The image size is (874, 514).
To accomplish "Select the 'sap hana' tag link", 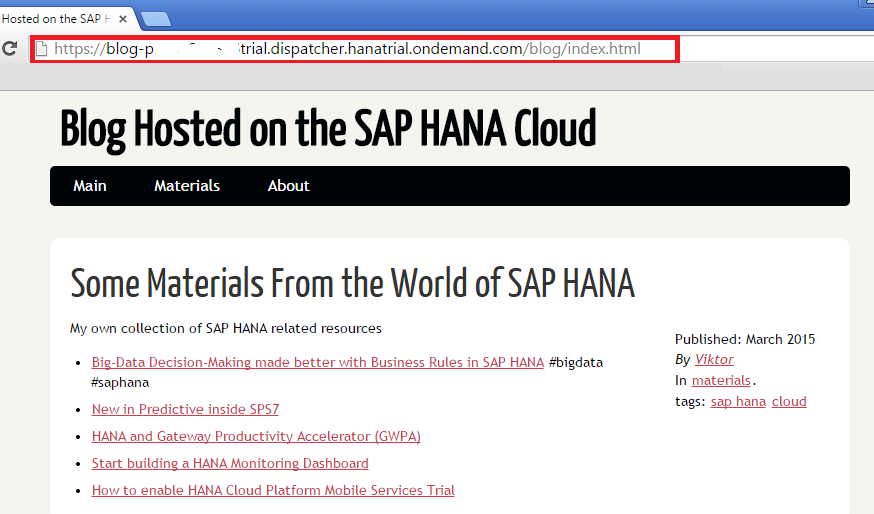I will tap(738, 401).
